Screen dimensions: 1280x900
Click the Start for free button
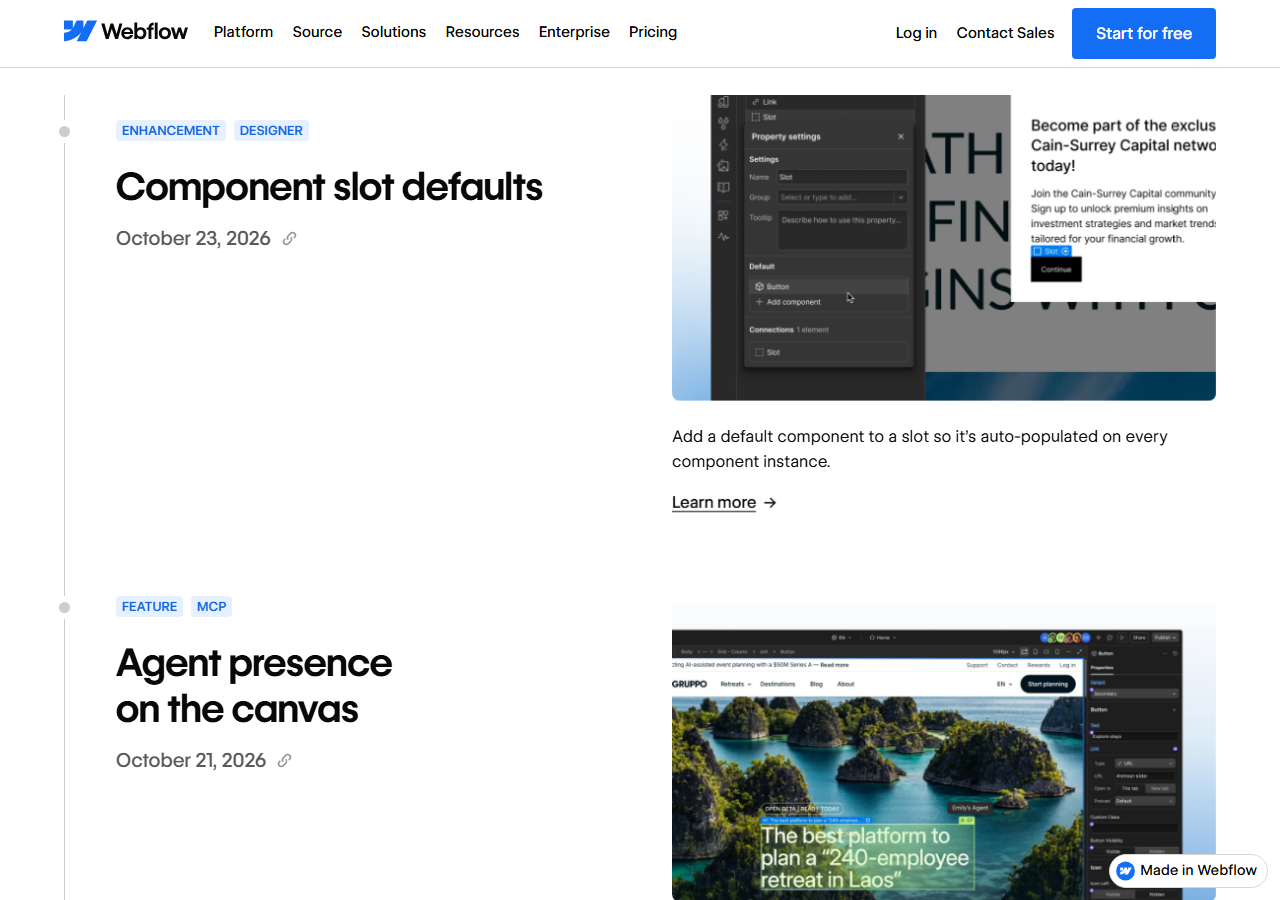(x=1144, y=33)
